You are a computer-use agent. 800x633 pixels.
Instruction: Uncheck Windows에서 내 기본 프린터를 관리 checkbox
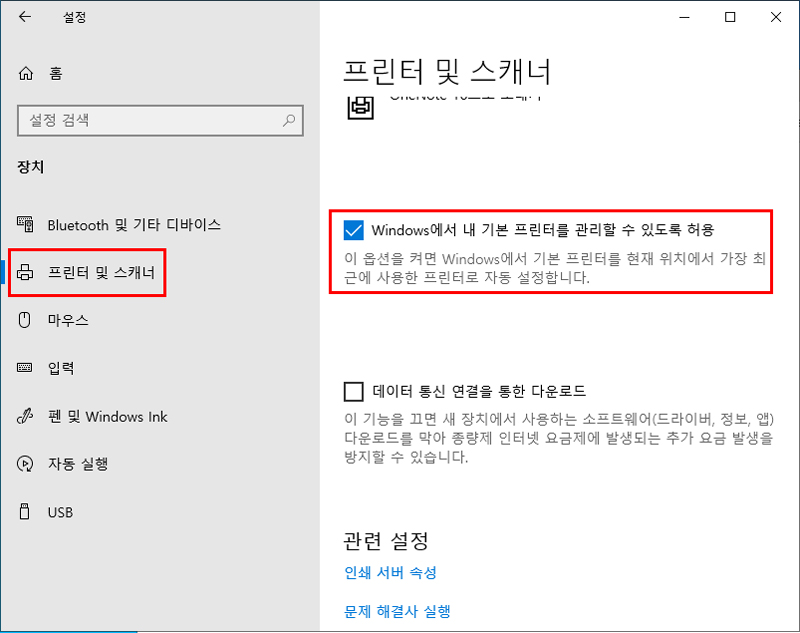tap(354, 230)
